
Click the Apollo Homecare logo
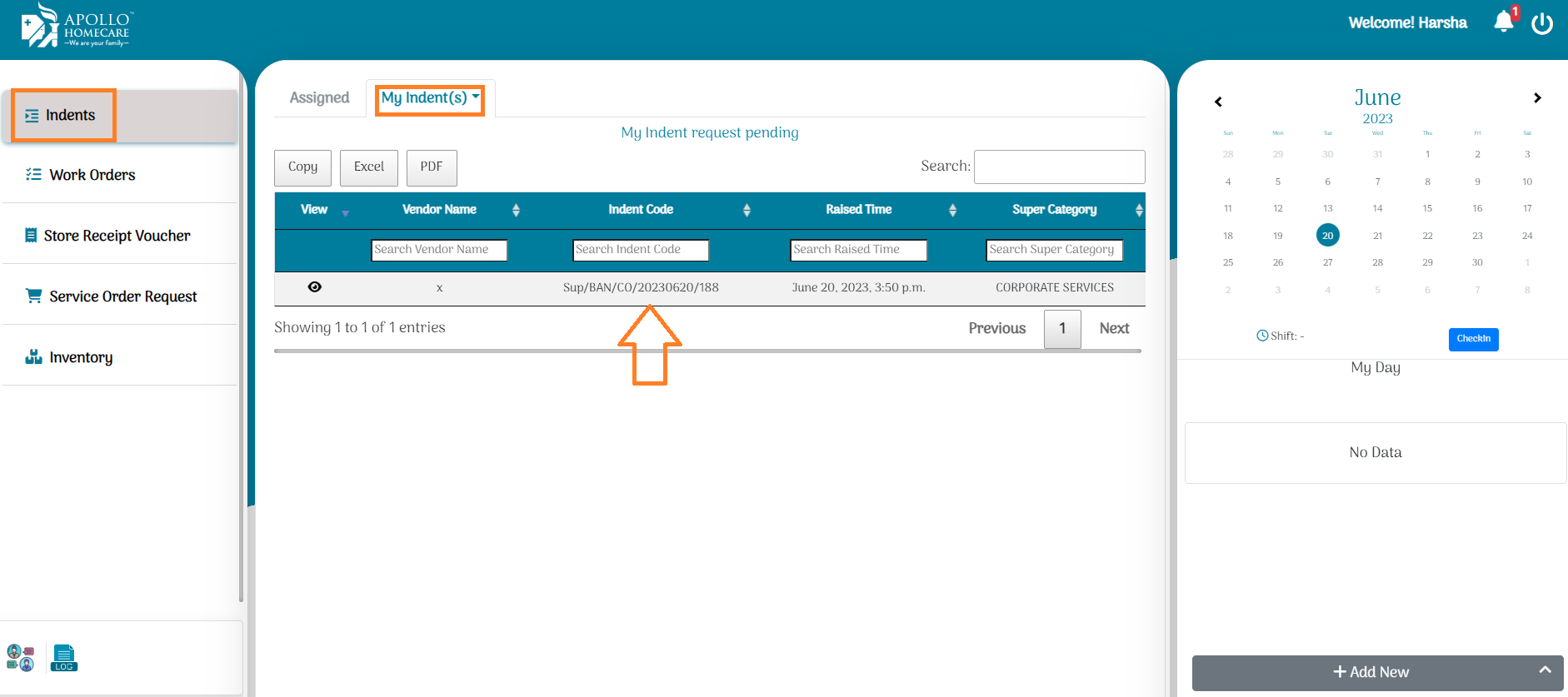pos(77,25)
